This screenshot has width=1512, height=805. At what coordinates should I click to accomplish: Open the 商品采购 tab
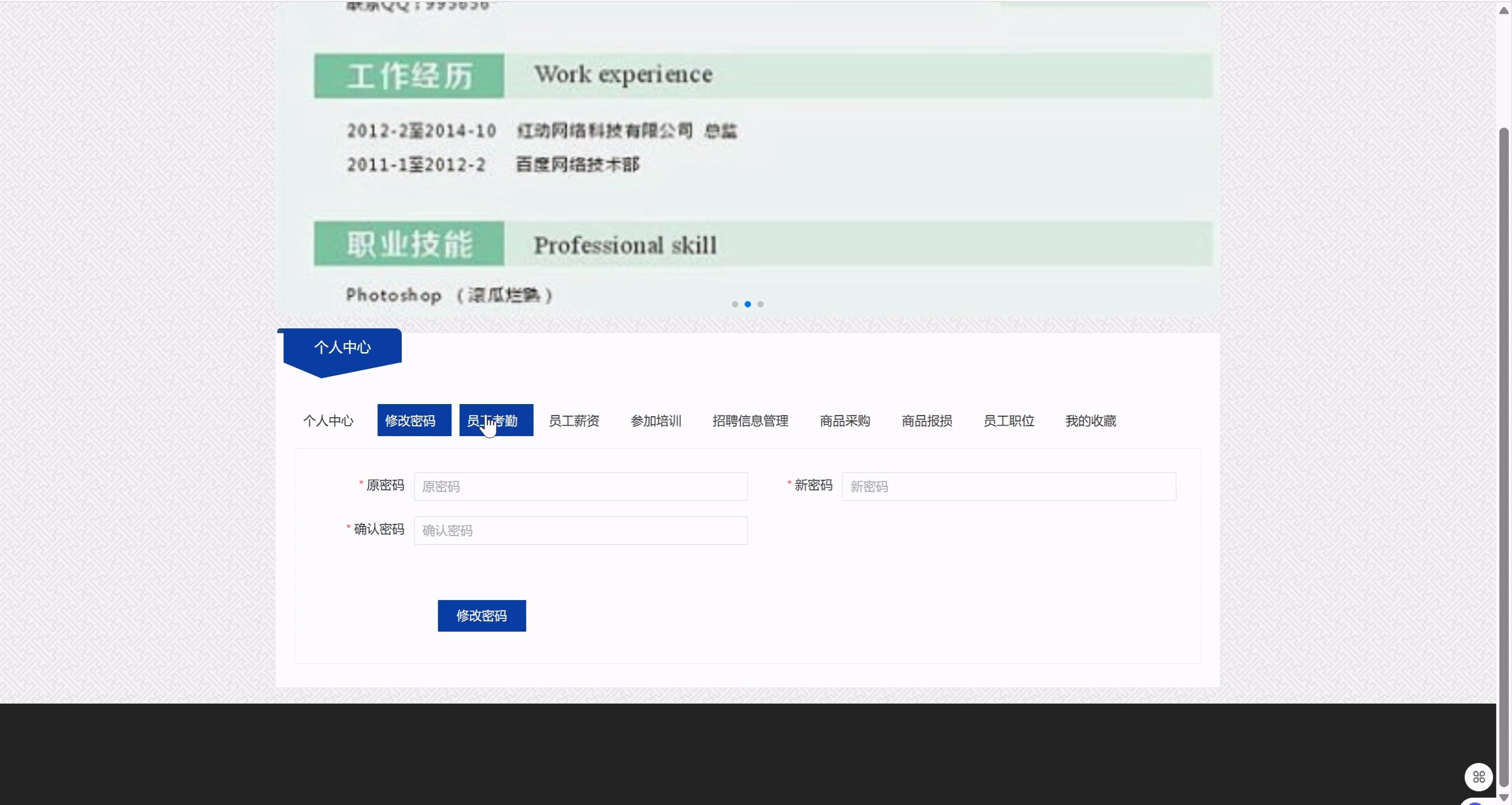tap(845, 421)
